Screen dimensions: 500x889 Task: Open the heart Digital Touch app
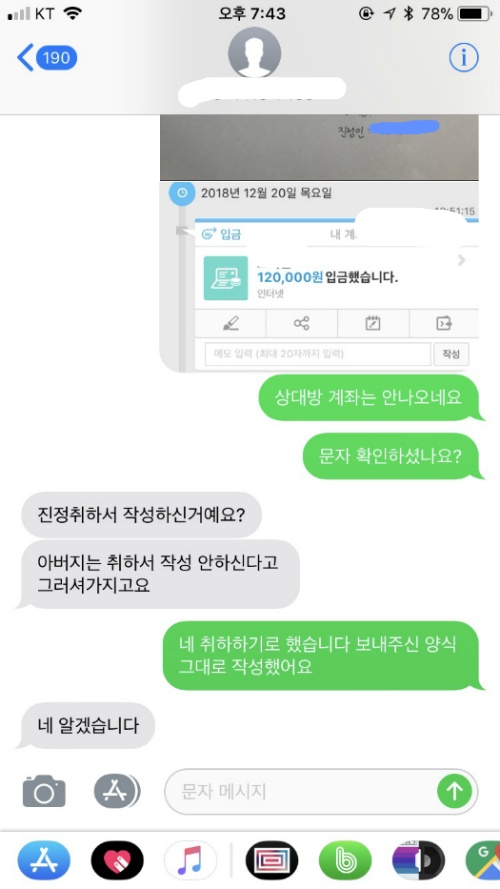pyautogui.click(x=117, y=861)
